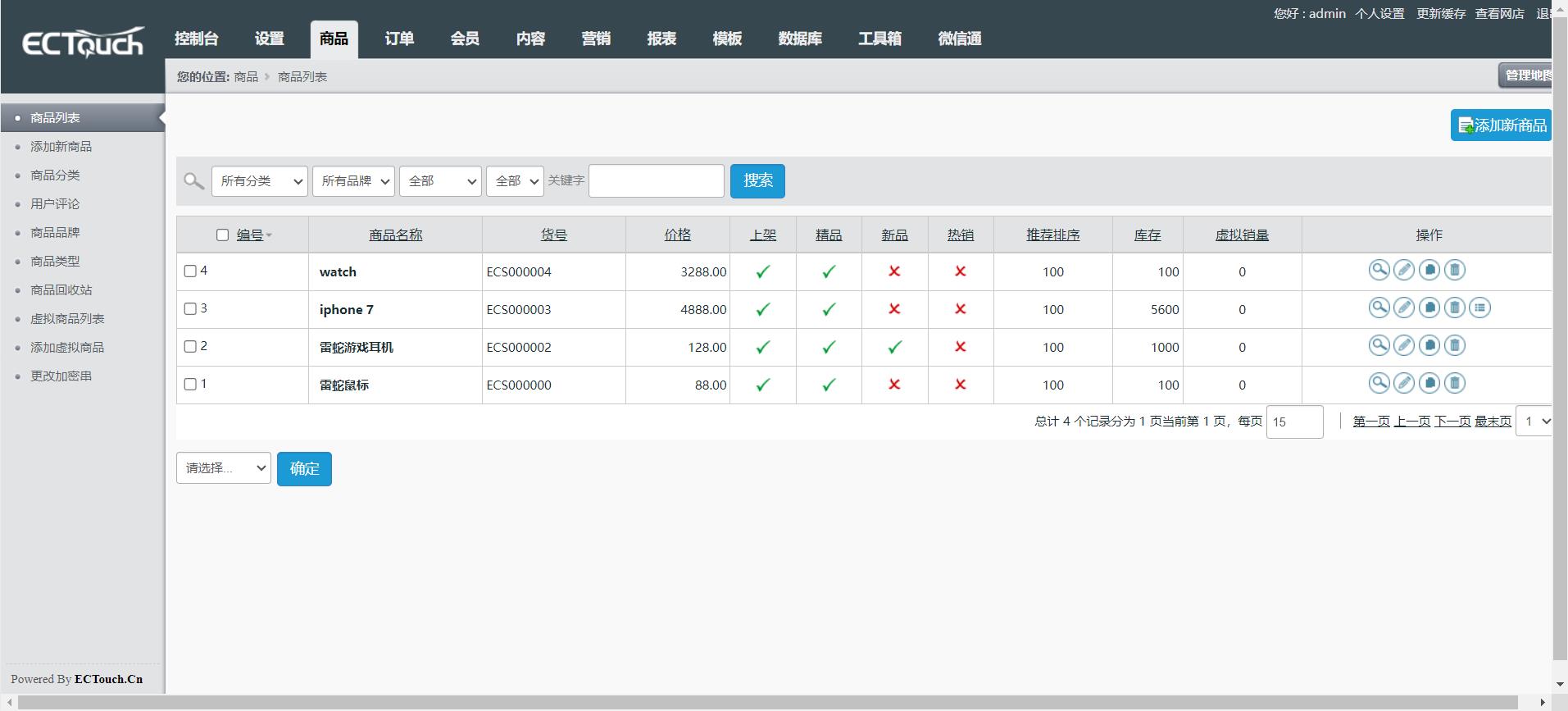The width and height of the screenshot is (1568, 711).
Task: Delete the 雷蛇游戏耳机 product
Action: click(1455, 345)
